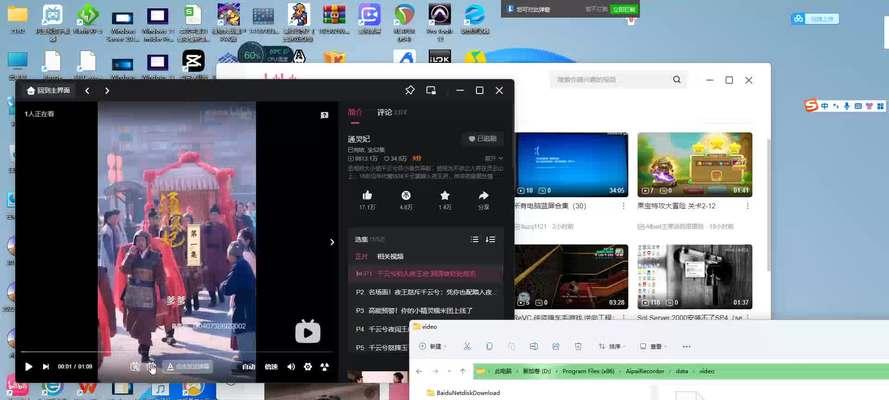Skip to the next episode
This screenshot has height=400, width=889.
pyautogui.click(x=46, y=367)
